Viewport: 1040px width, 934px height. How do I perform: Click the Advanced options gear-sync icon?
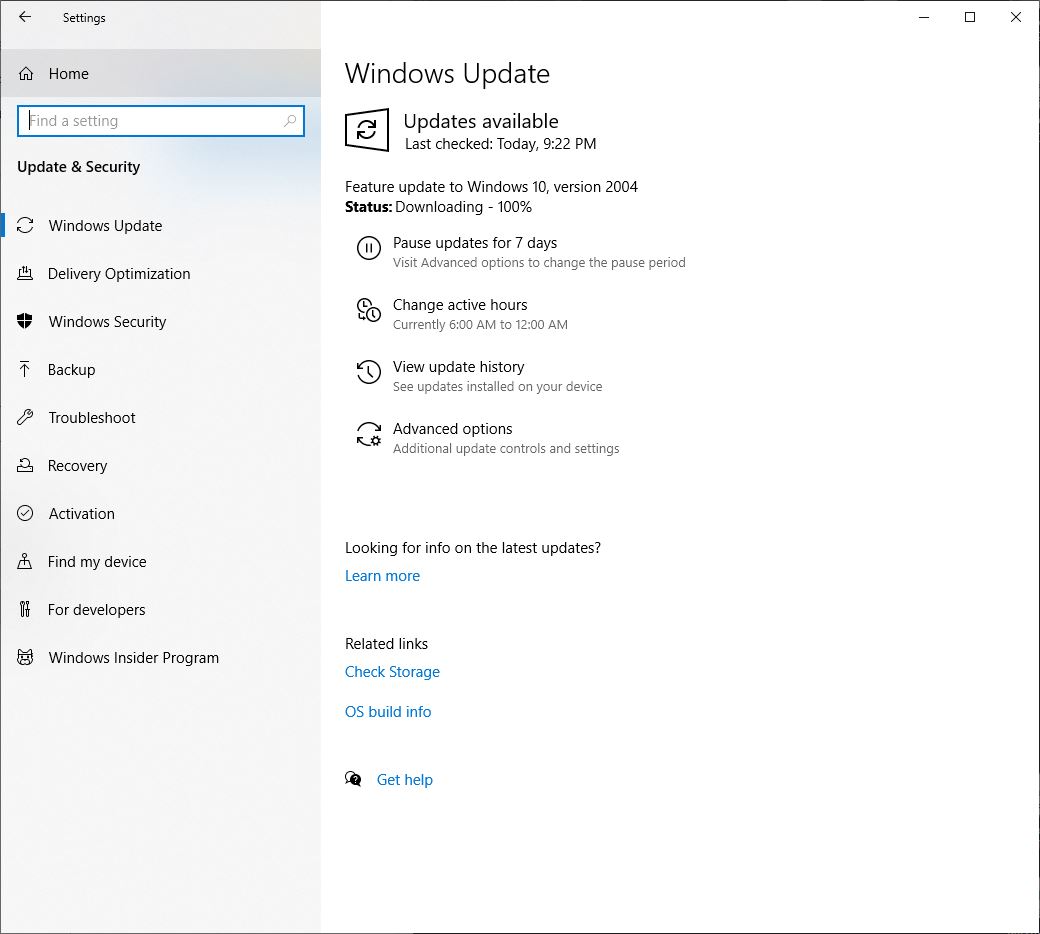point(369,434)
